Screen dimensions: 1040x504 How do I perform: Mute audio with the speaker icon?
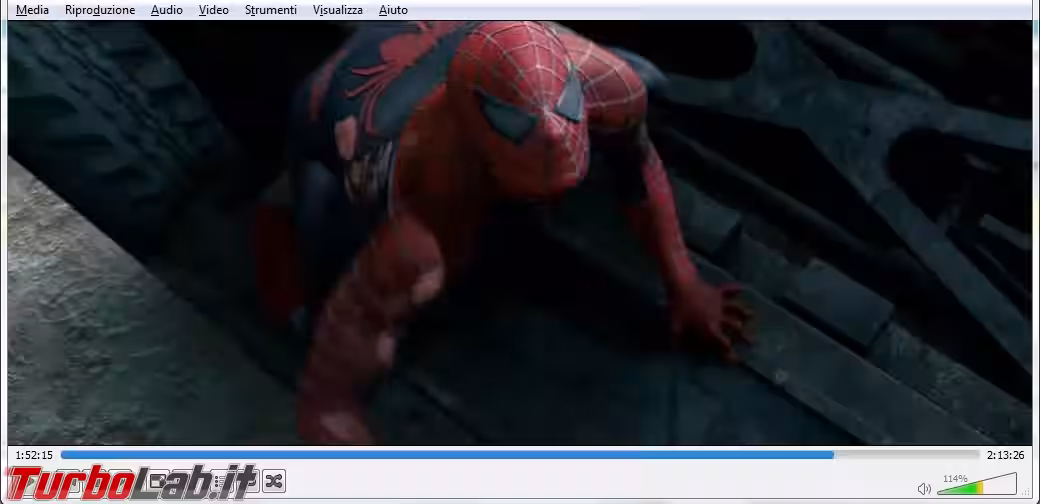(x=924, y=489)
